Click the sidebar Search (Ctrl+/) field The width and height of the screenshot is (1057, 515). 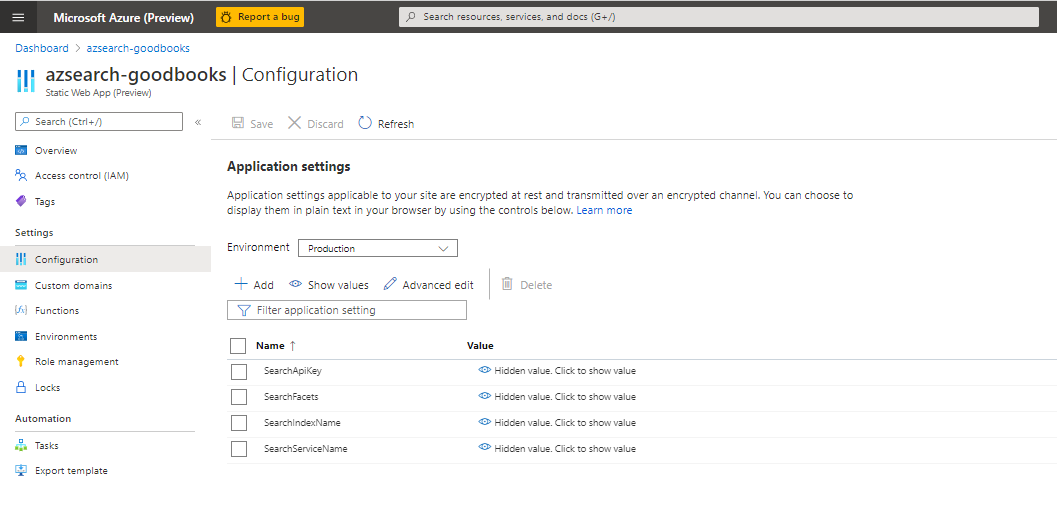(98, 121)
